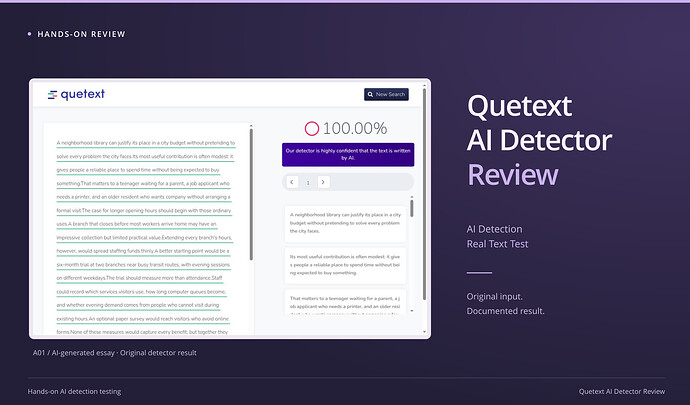
Task: Click the 'Original input. Documented result.' text
Action: click(x=506, y=304)
